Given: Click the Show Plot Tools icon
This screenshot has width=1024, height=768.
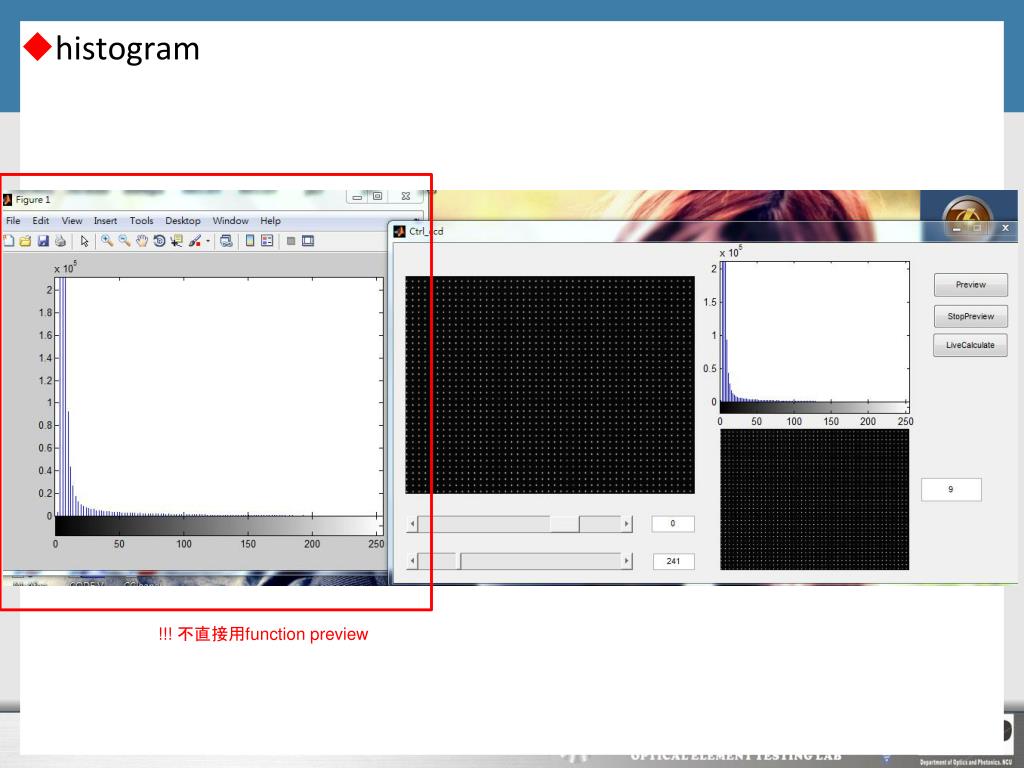Looking at the screenshot, I should pos(308,241).
